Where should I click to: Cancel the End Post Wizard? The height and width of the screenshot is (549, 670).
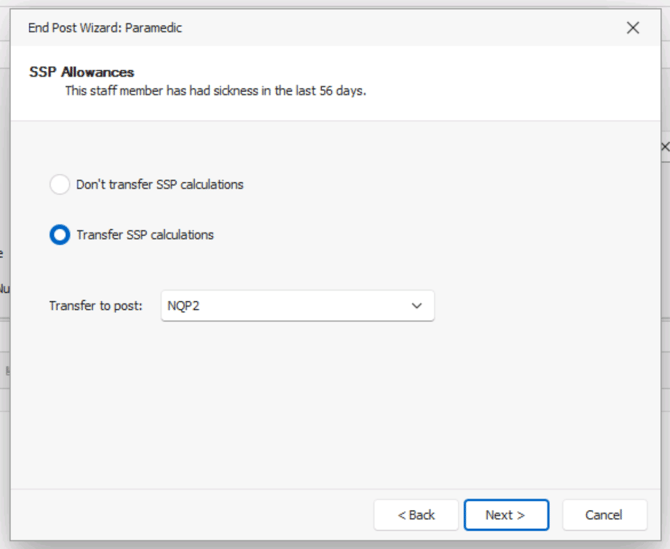pyautogui.click(x=603, y=515)
